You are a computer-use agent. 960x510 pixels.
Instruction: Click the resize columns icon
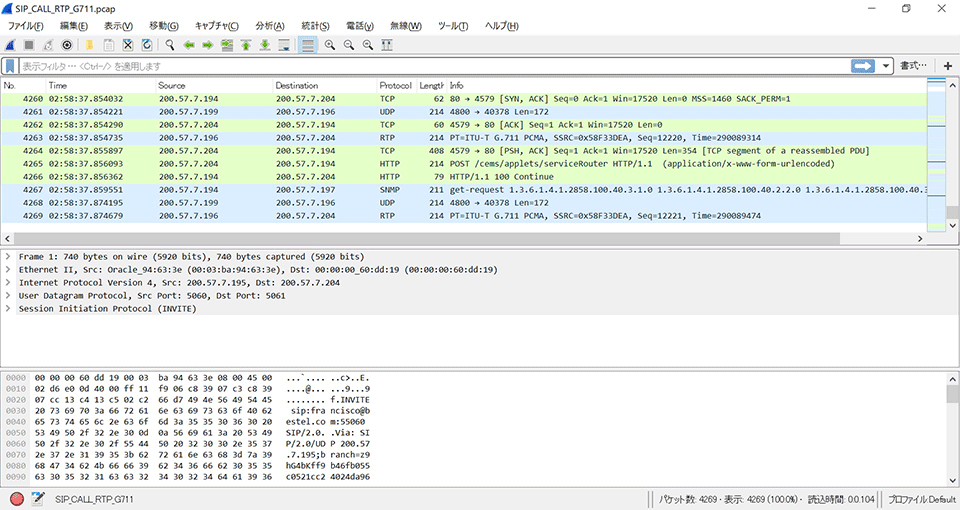click(x=387, y=45)
